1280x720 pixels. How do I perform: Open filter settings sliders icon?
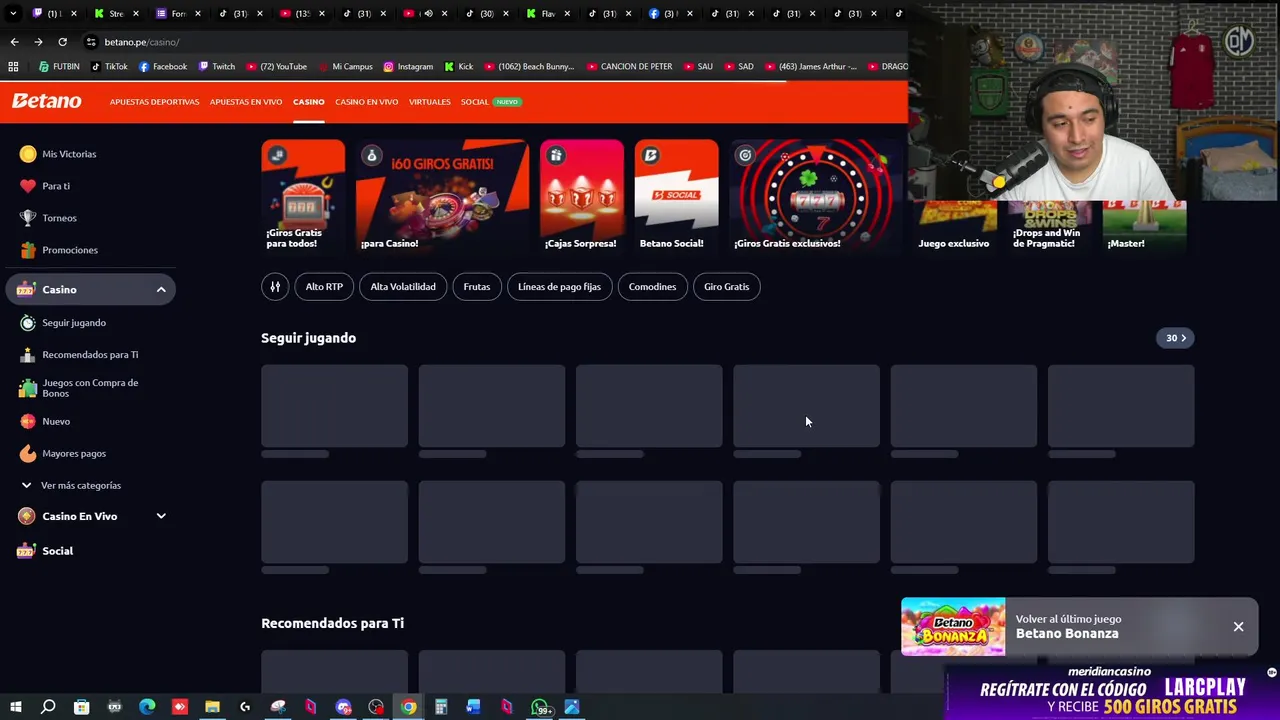point(275,287)
